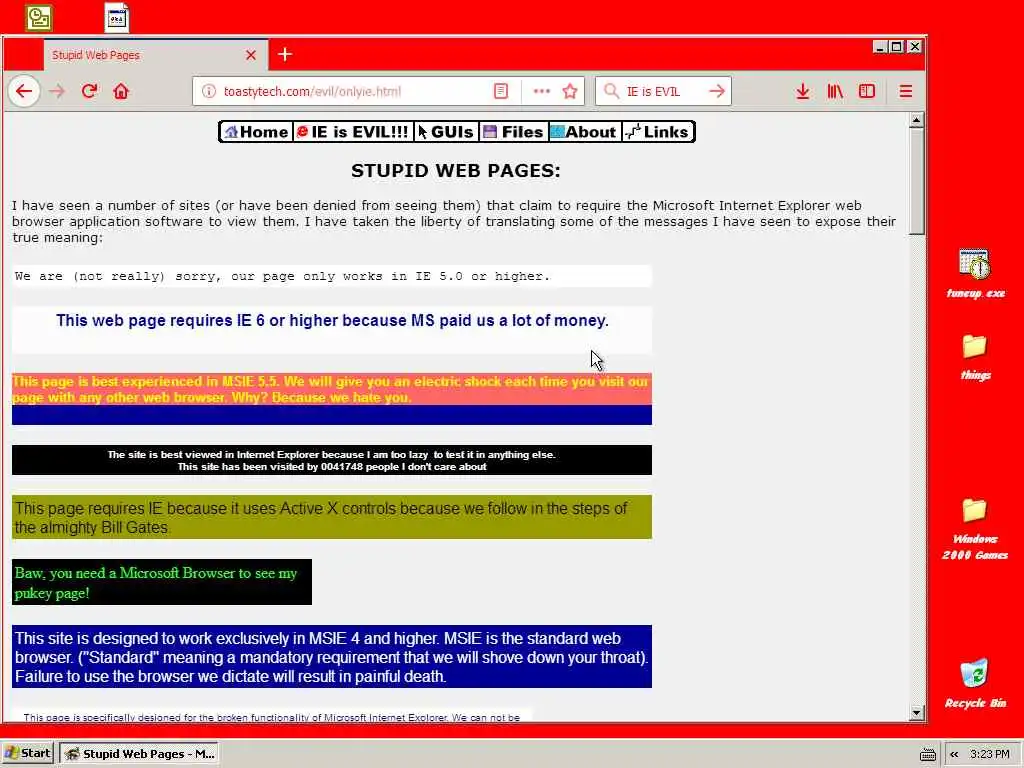The image size is (1024, 768).
Task: Click the scrollbar down arrow
Action: pos(916,712)
